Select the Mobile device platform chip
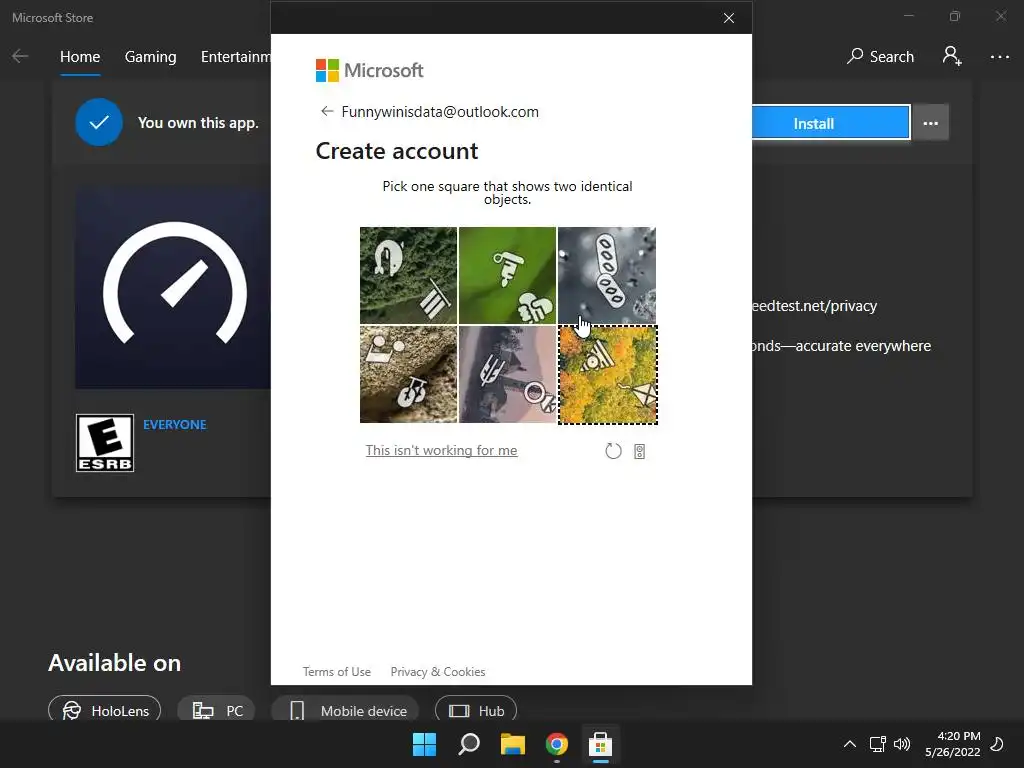This screenshot has width=1024, height=768. click(347, 711)
